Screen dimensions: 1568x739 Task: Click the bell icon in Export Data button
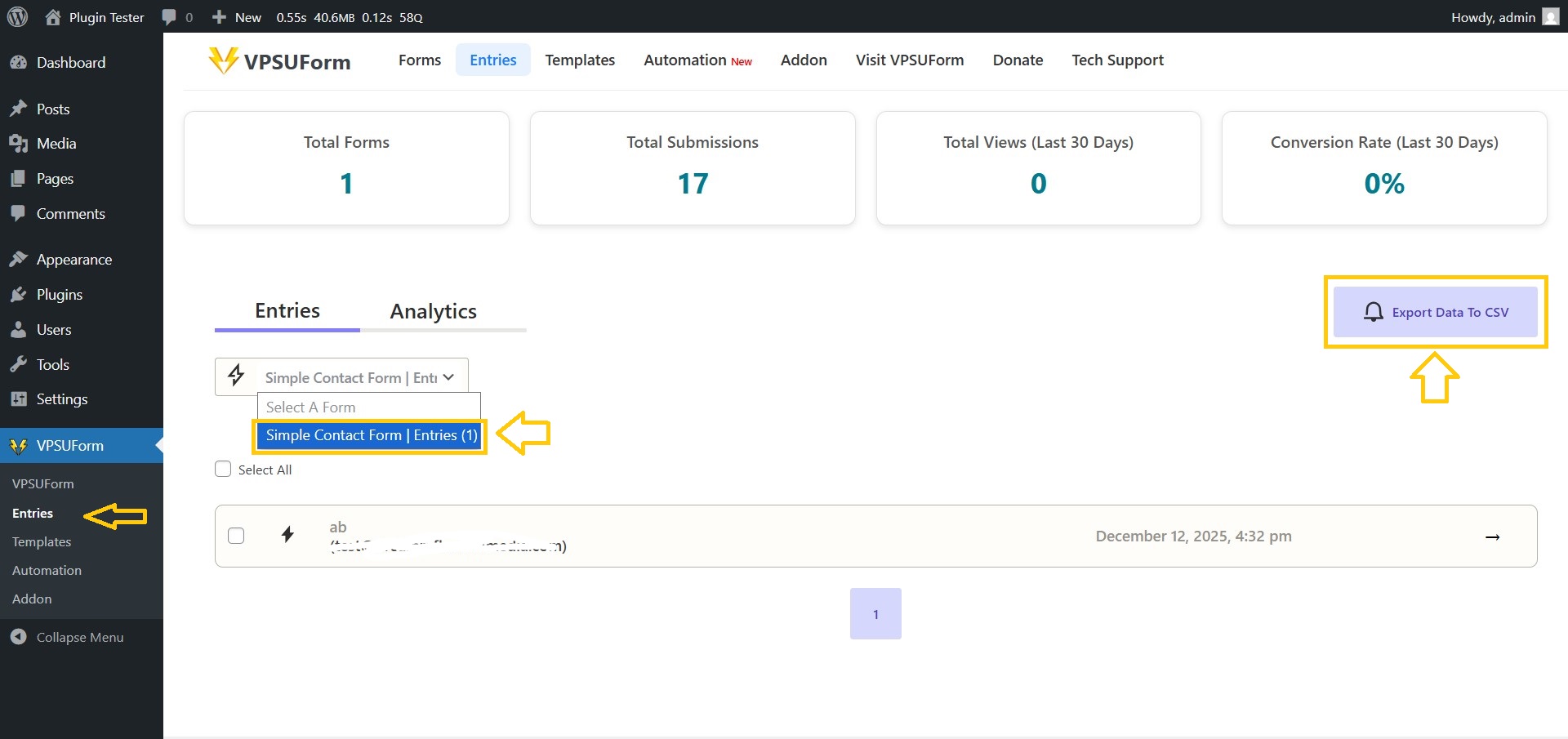(x=1373, y=312)
